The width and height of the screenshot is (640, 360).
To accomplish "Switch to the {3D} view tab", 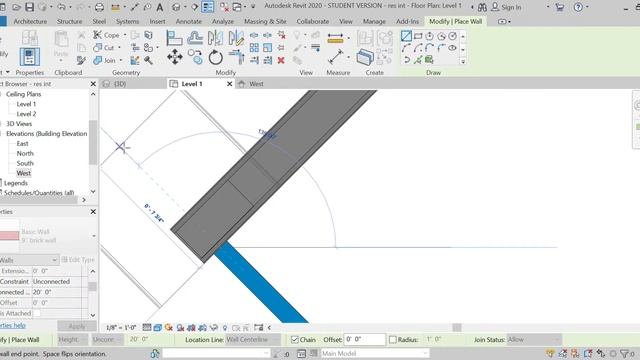I will [120, 84].
